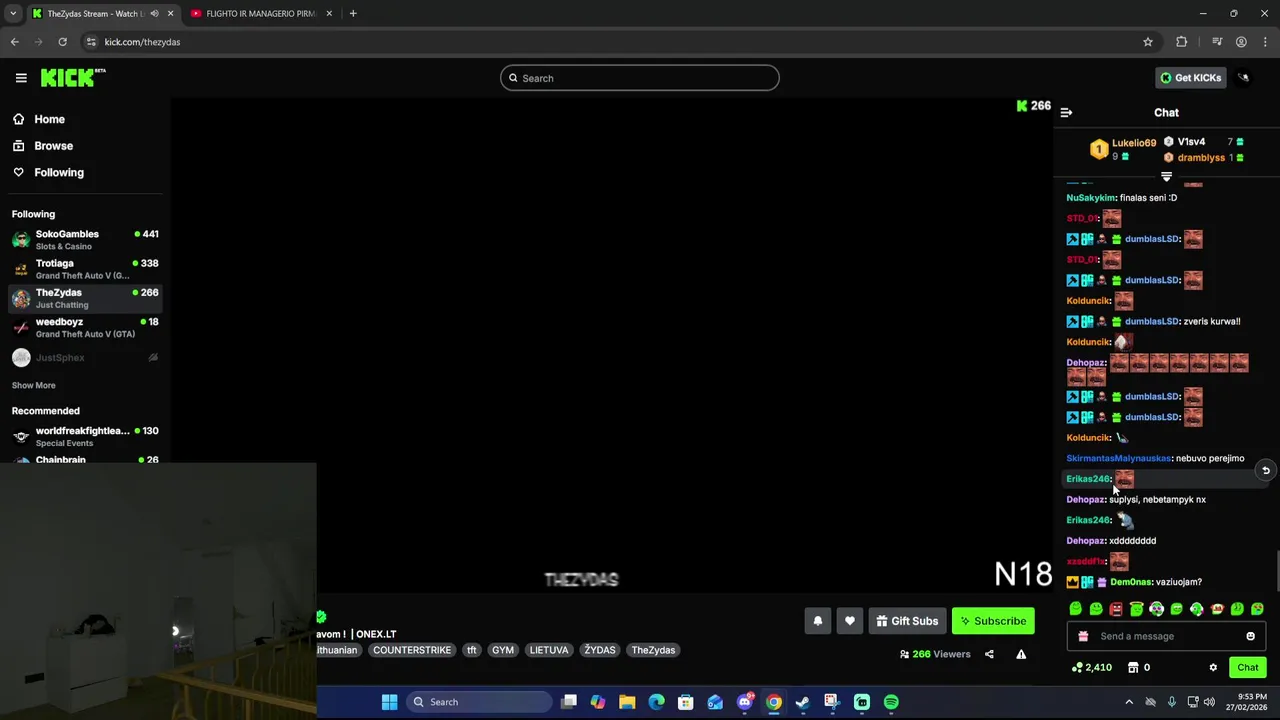Image resolution: width=1280 pixels, height=720 pixels.
Task: Click the notification bell button
Action: click(818, 621)
